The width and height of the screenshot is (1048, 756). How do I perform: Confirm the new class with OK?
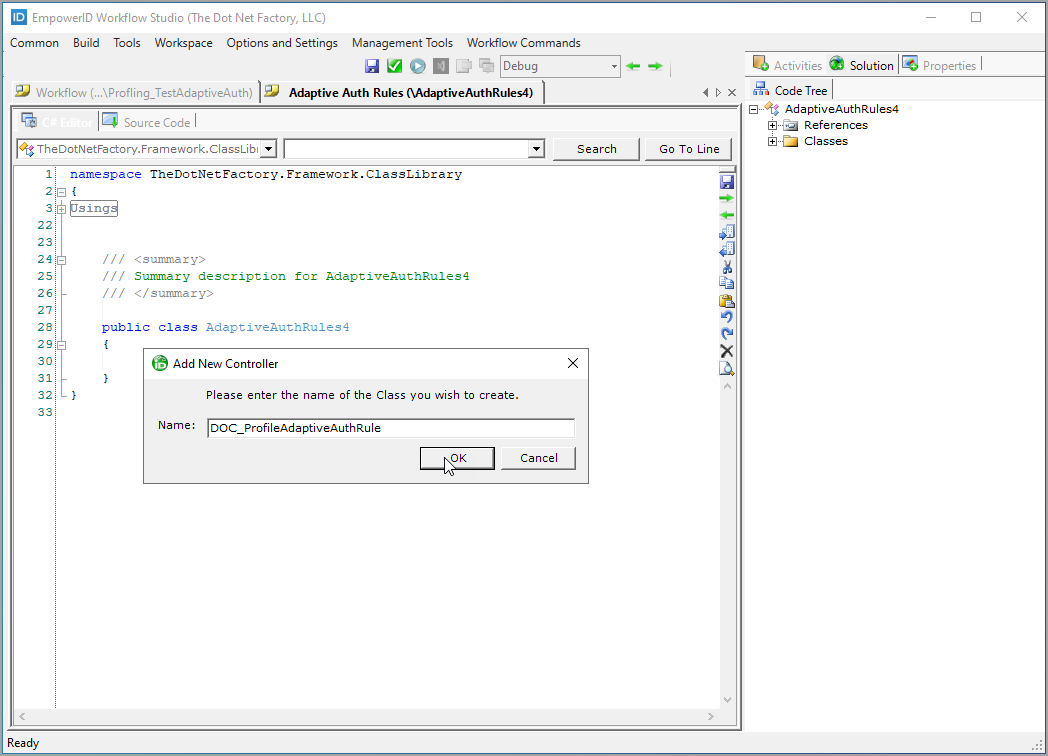(x=457, y=458)
